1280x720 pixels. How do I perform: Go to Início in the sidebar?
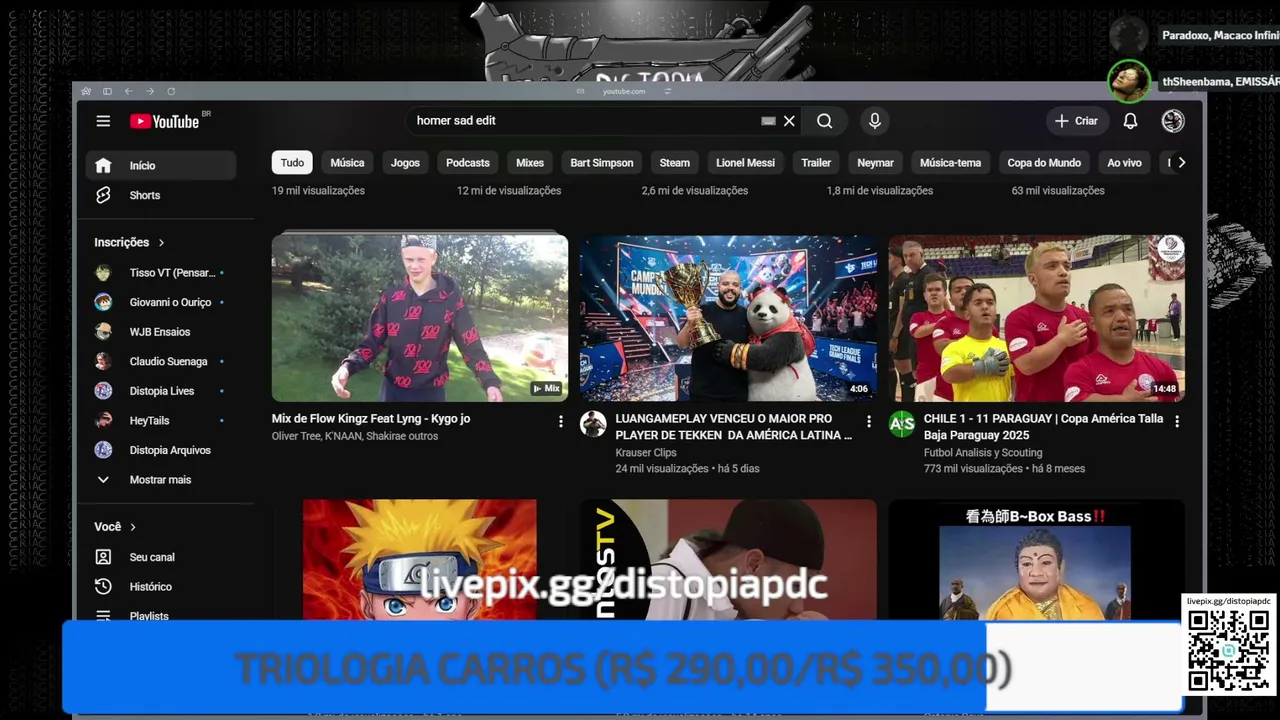160,165
